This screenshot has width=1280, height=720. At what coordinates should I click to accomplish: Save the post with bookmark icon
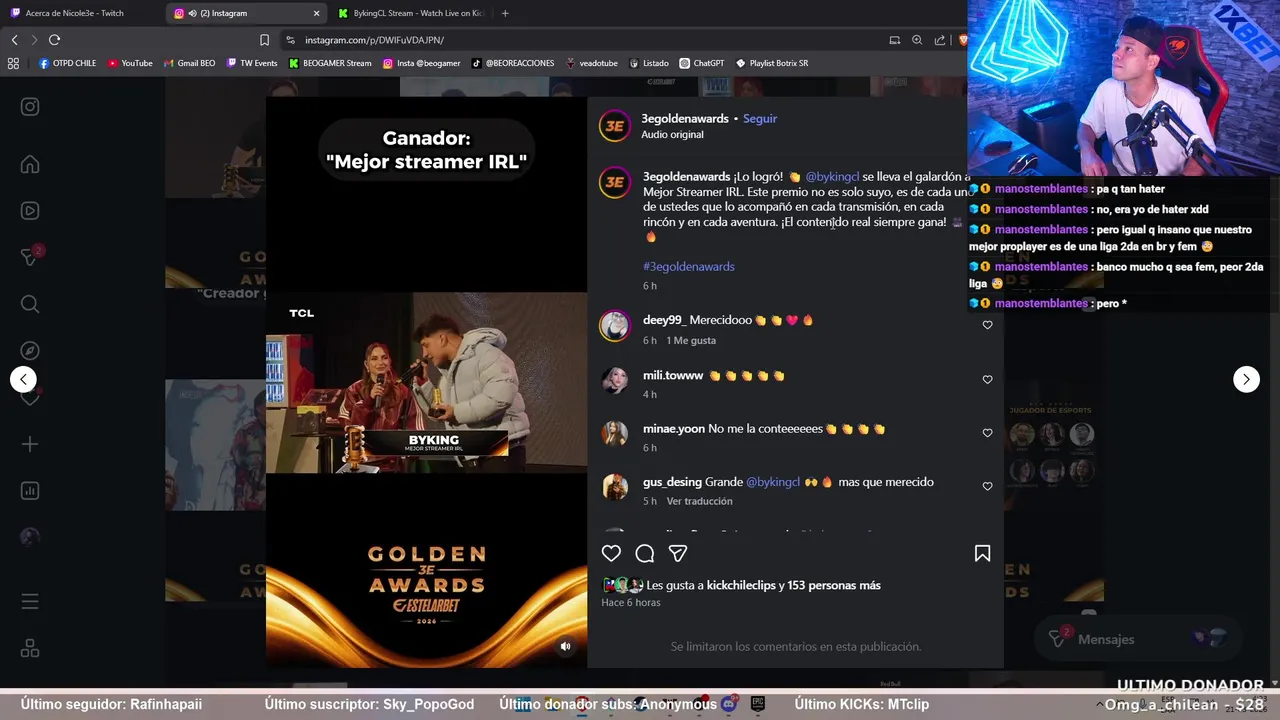(x=982, y=553)
